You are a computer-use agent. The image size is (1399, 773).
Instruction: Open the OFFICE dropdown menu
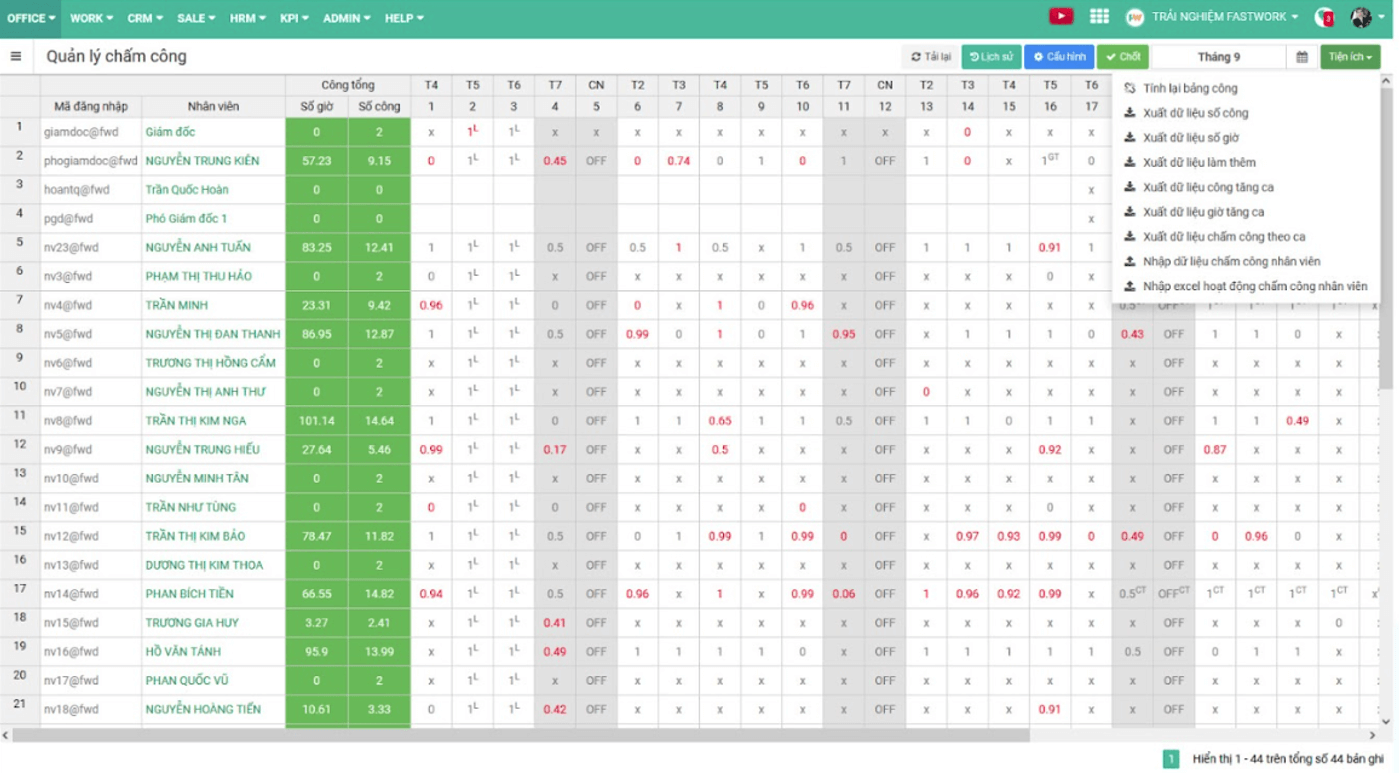(x=31, y=18)
